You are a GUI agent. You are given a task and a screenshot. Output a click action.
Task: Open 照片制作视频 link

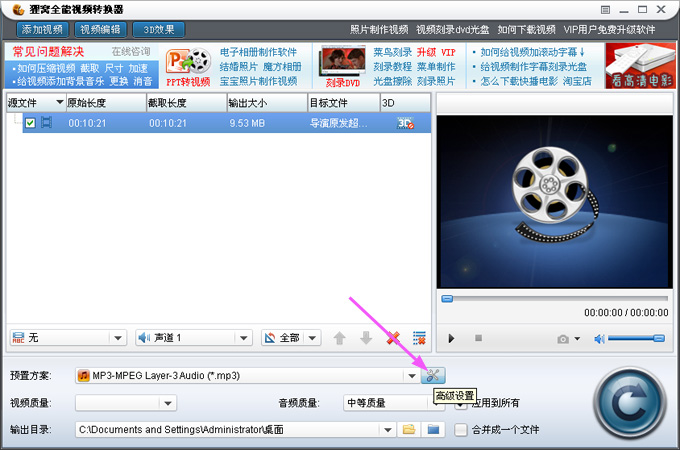(x=379, y=29)
